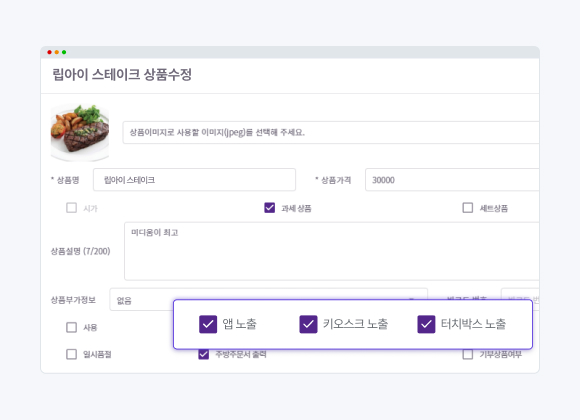Click the yellow minimize window dot
Screen dimensions: 580x420
pos(57,52)
